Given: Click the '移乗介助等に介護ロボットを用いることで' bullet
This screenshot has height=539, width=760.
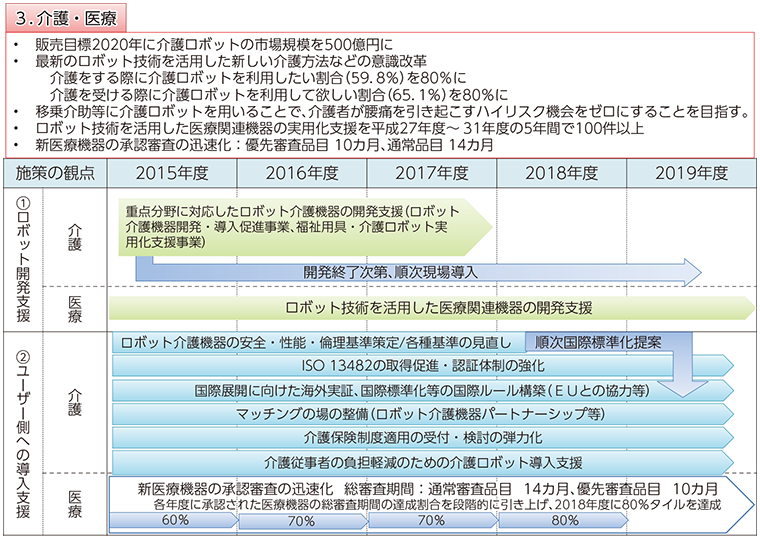Looking at the screenshot, I should pyautogui.click(x=393, y=111).
